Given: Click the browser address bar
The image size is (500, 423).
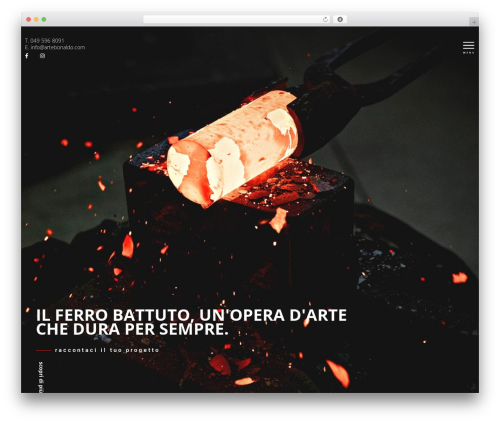Looking at the screenshot, I should point(237,20).
